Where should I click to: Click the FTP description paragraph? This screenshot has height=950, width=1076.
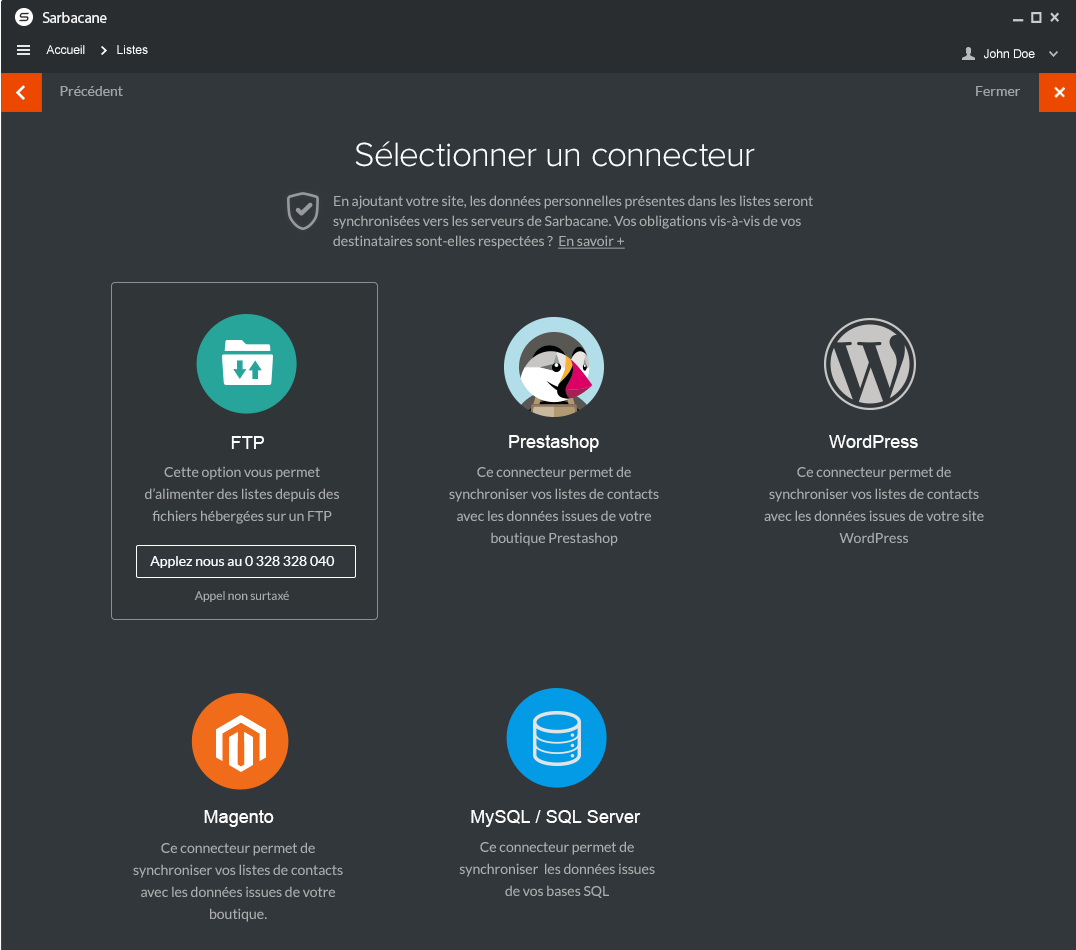(x=242, y=494)
